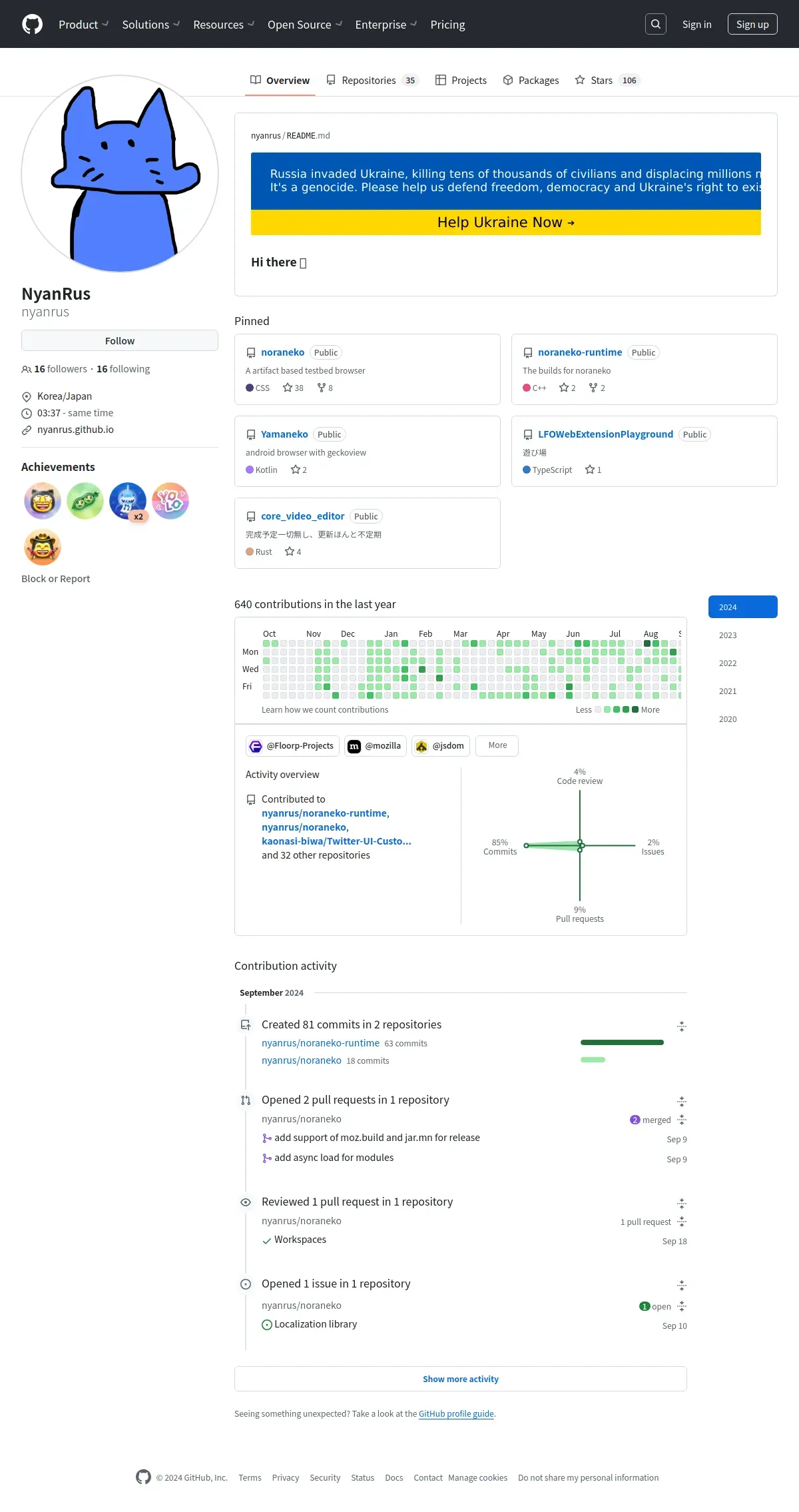Screen dimensions: 799x1512
Task: Click the GitHub logo in header
Action: click(32, 24)
